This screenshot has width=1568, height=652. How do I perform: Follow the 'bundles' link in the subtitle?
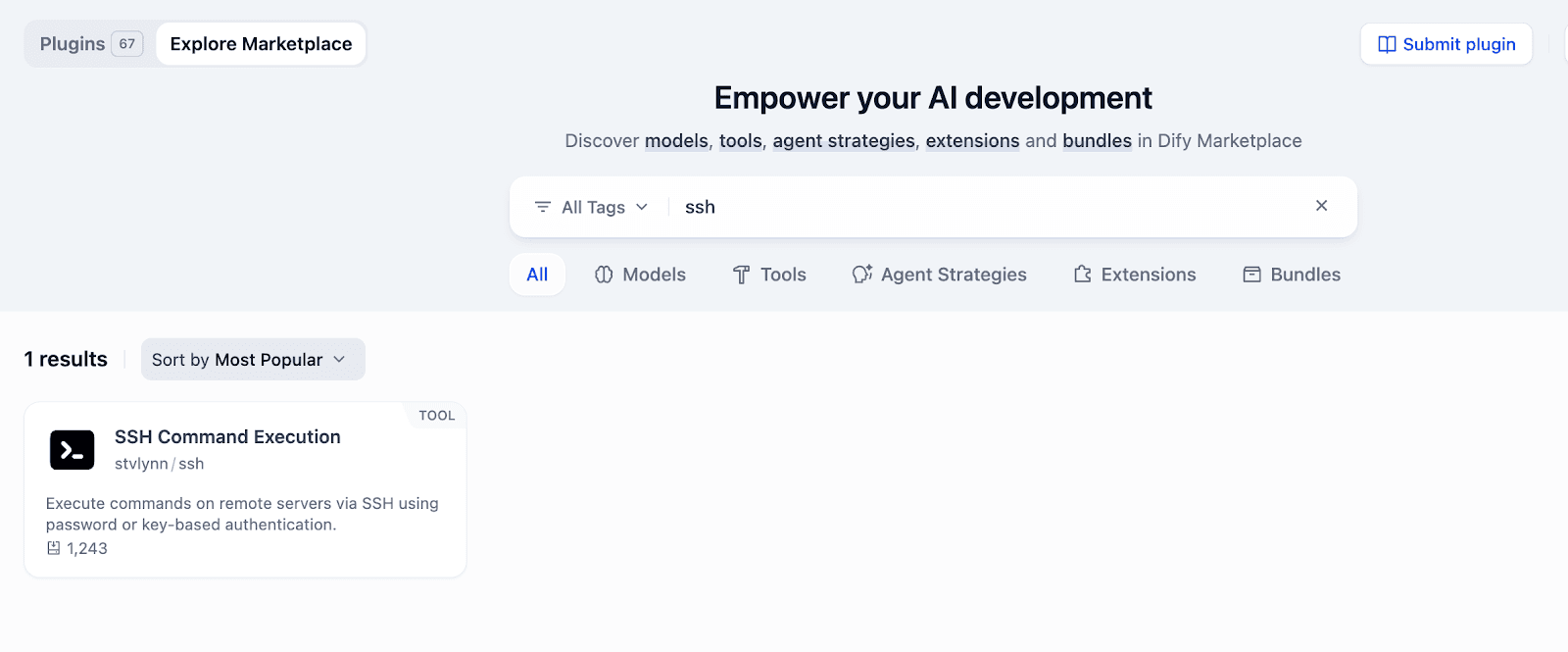tap(1097, 141)
